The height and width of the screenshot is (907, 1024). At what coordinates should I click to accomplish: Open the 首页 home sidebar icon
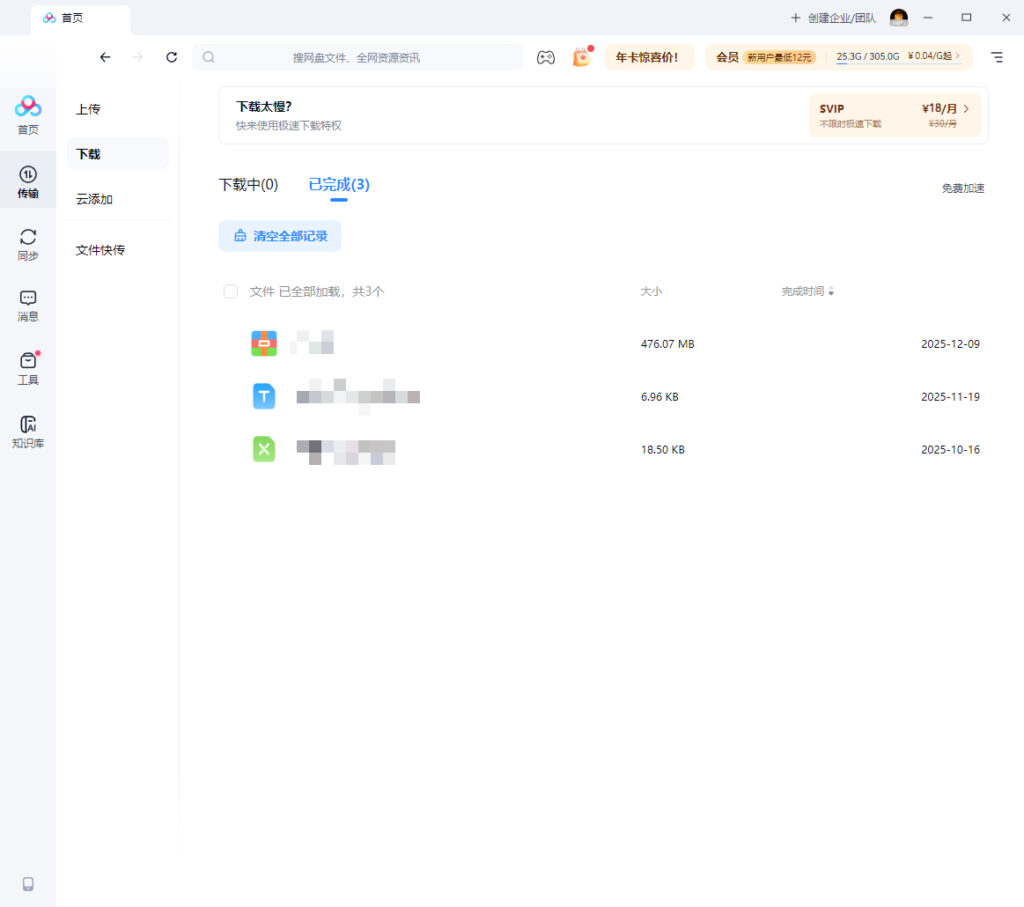[x=28, y=114]
